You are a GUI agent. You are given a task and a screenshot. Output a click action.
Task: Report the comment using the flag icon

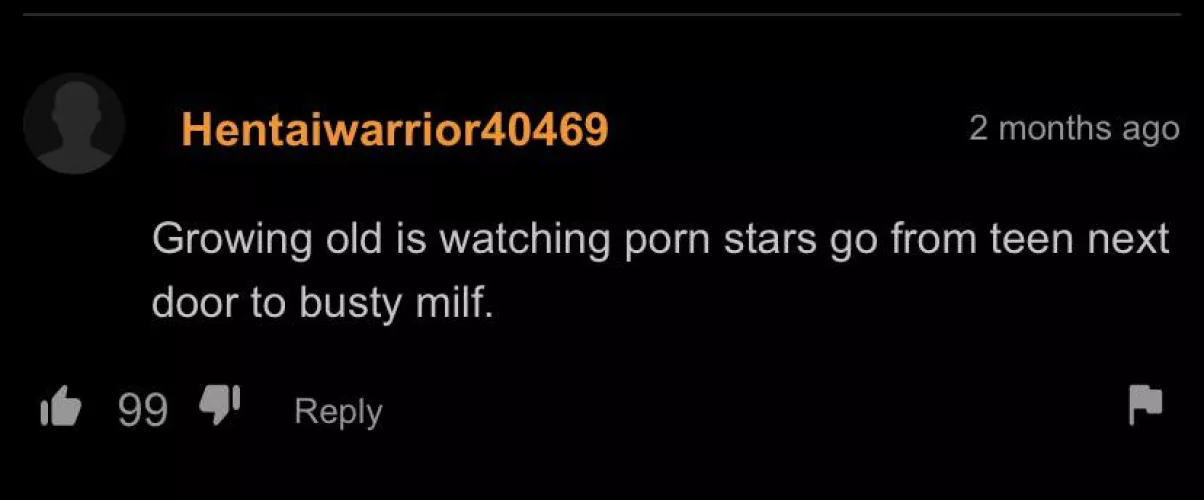coord(1146,405)
